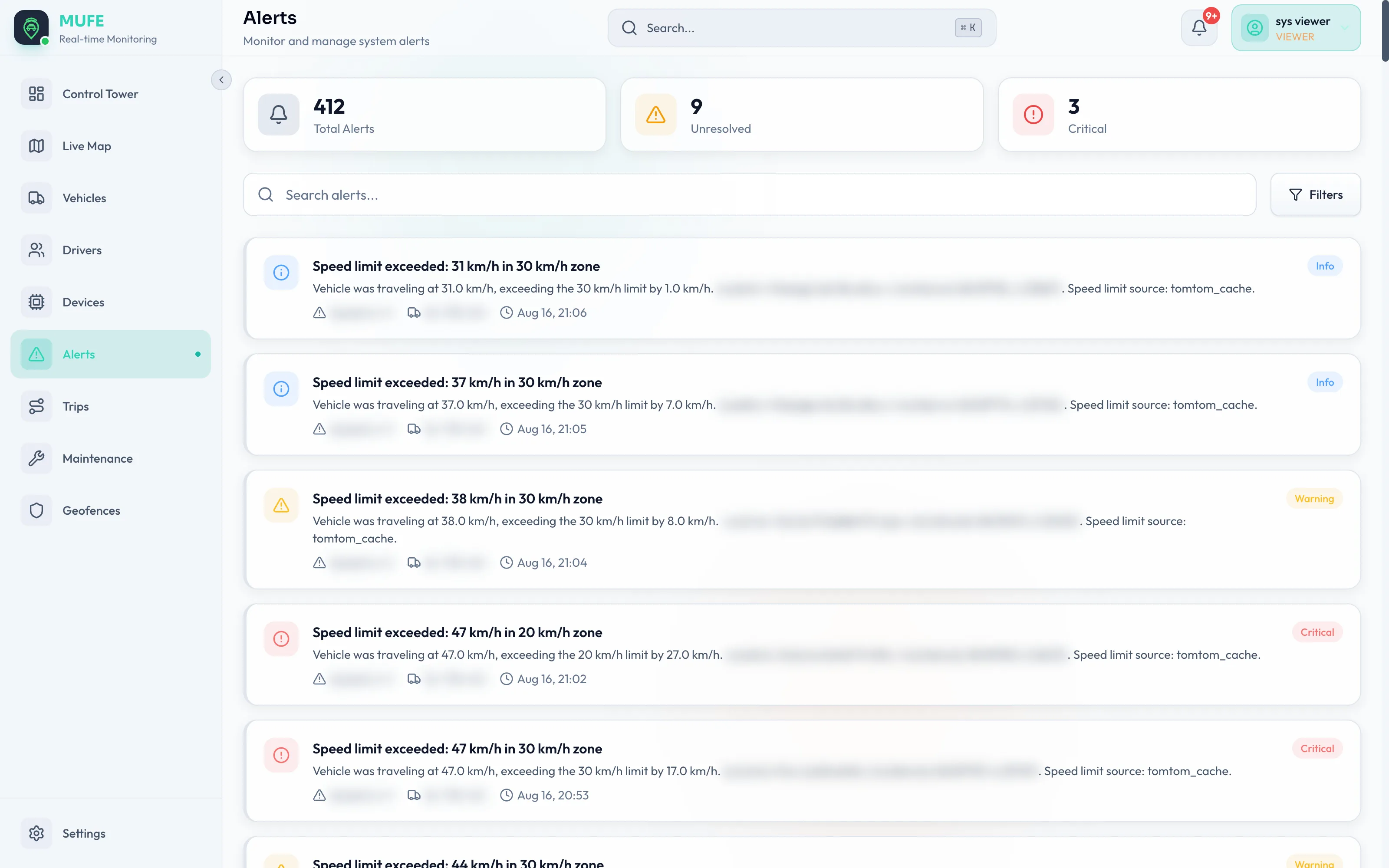Click the magnifier icon in top search
Screen dimensions: 1389x868
pyautogui.click(x=630, y=27)
